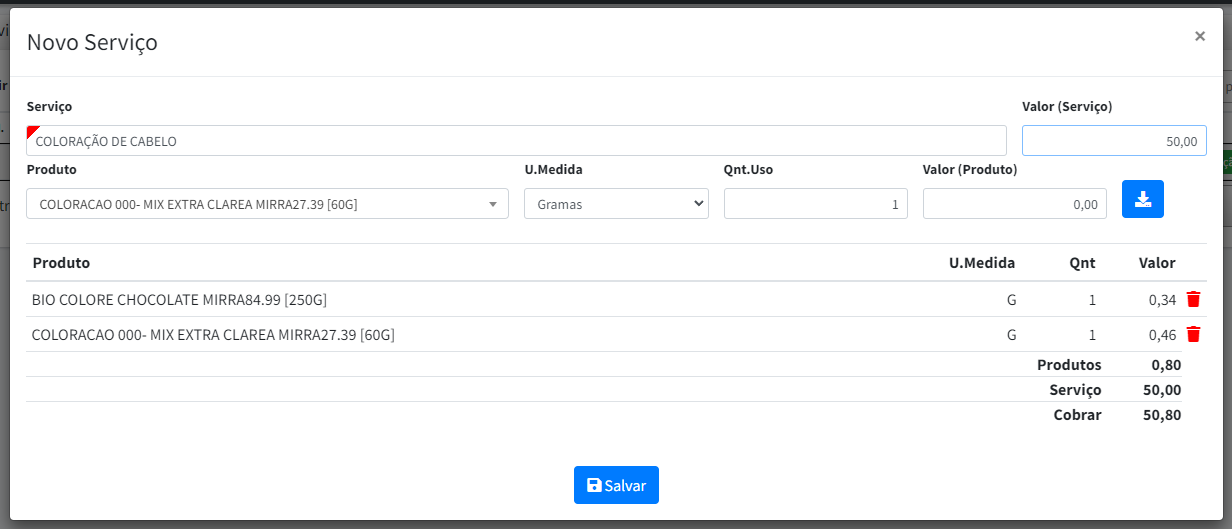Click the Qnt column header
Image resolution: width=1232 pixels, height=529 pixels.
[1082, 263]
